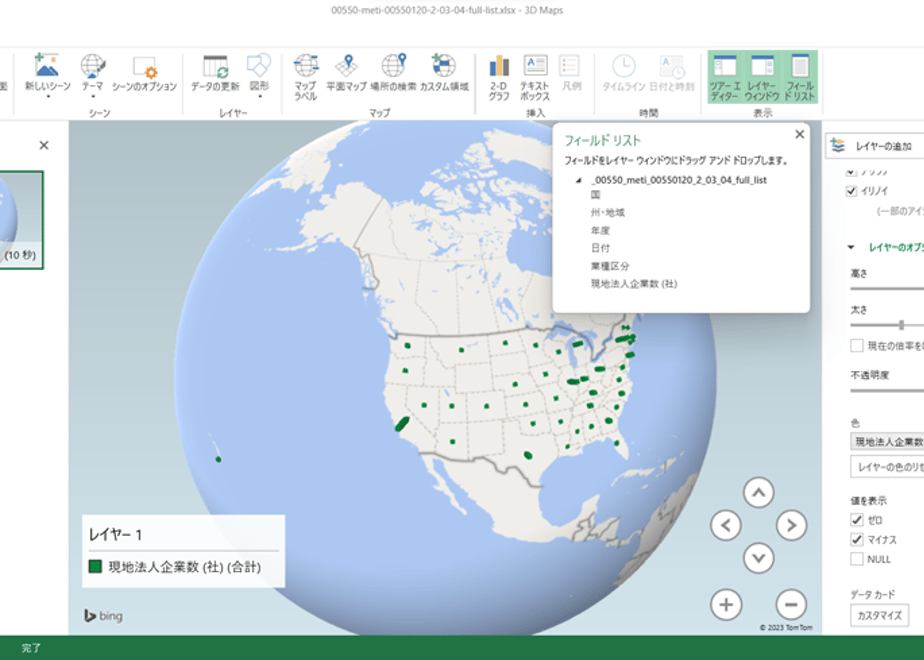Screen dimensions: 924x660
Task: Open the 色 field dropdown in layer pane
Action: coord(887,442)
